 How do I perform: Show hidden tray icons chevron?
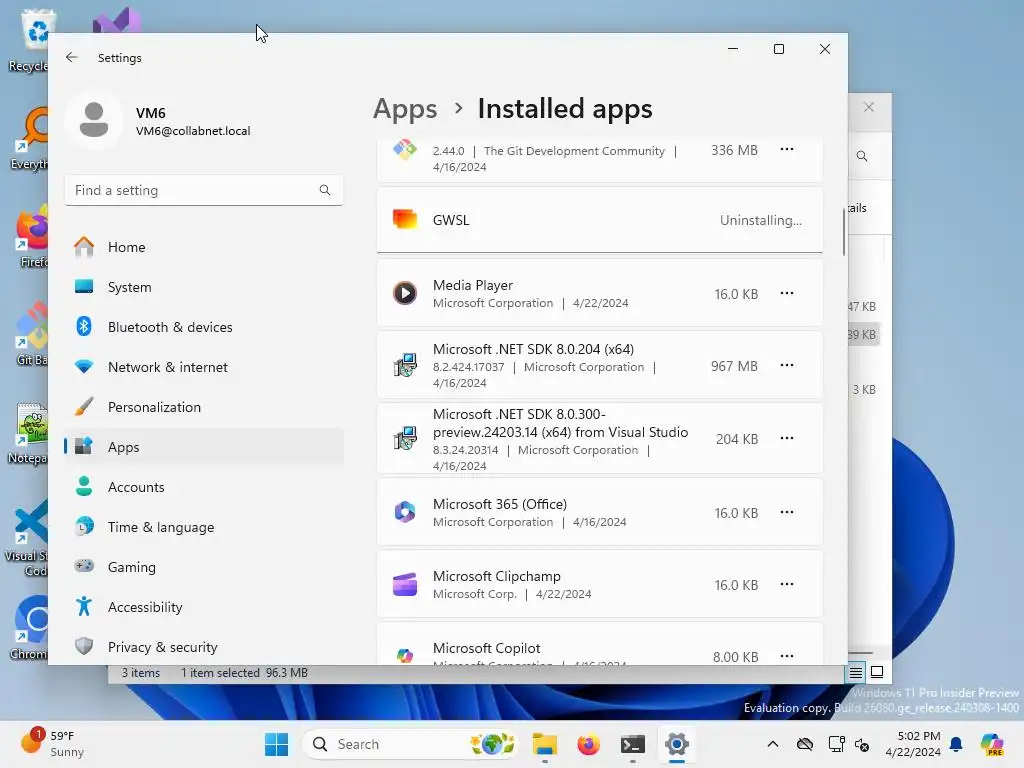point(773,744)
